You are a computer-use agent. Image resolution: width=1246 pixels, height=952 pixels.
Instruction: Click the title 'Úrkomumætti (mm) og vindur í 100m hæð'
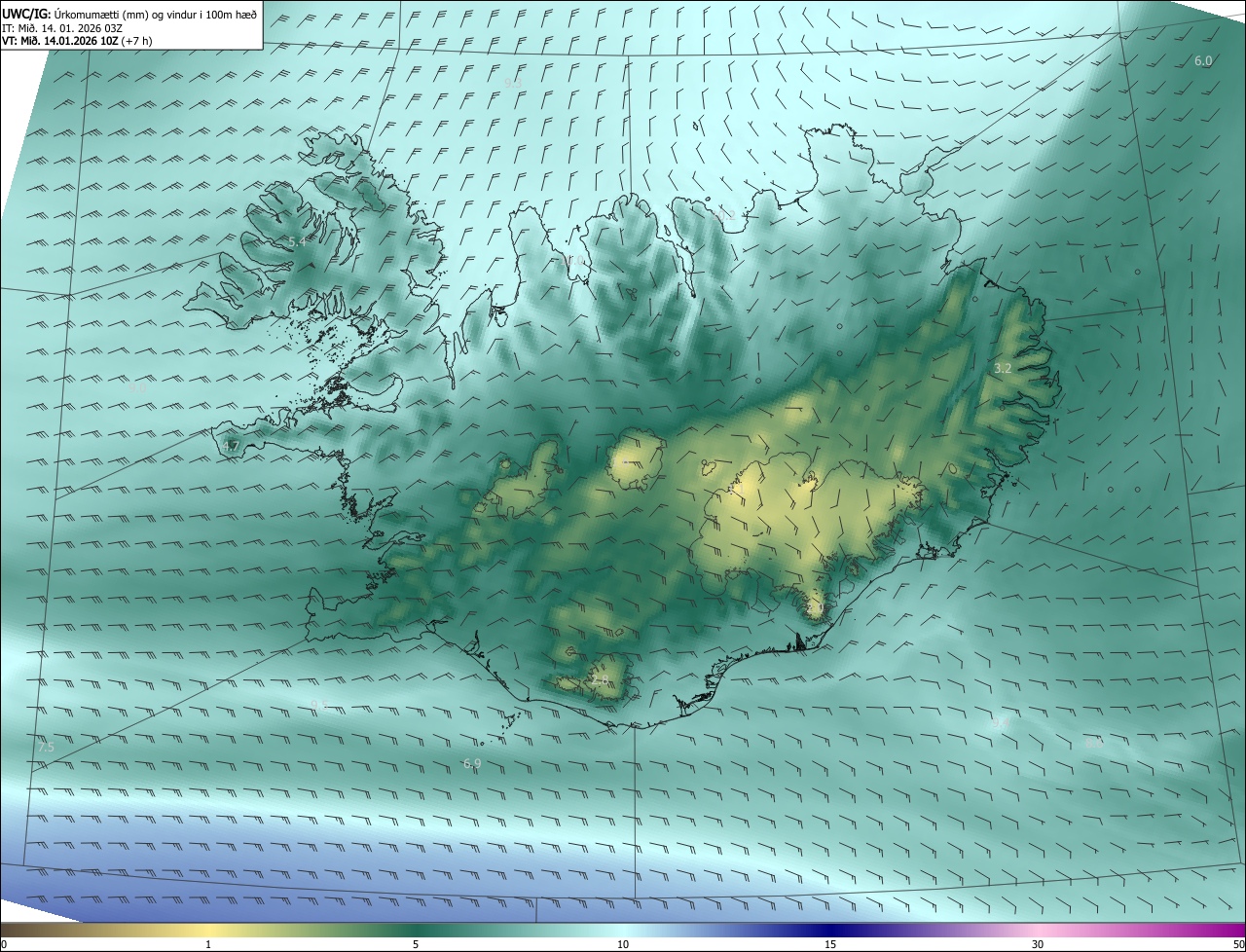coord(155,14)
